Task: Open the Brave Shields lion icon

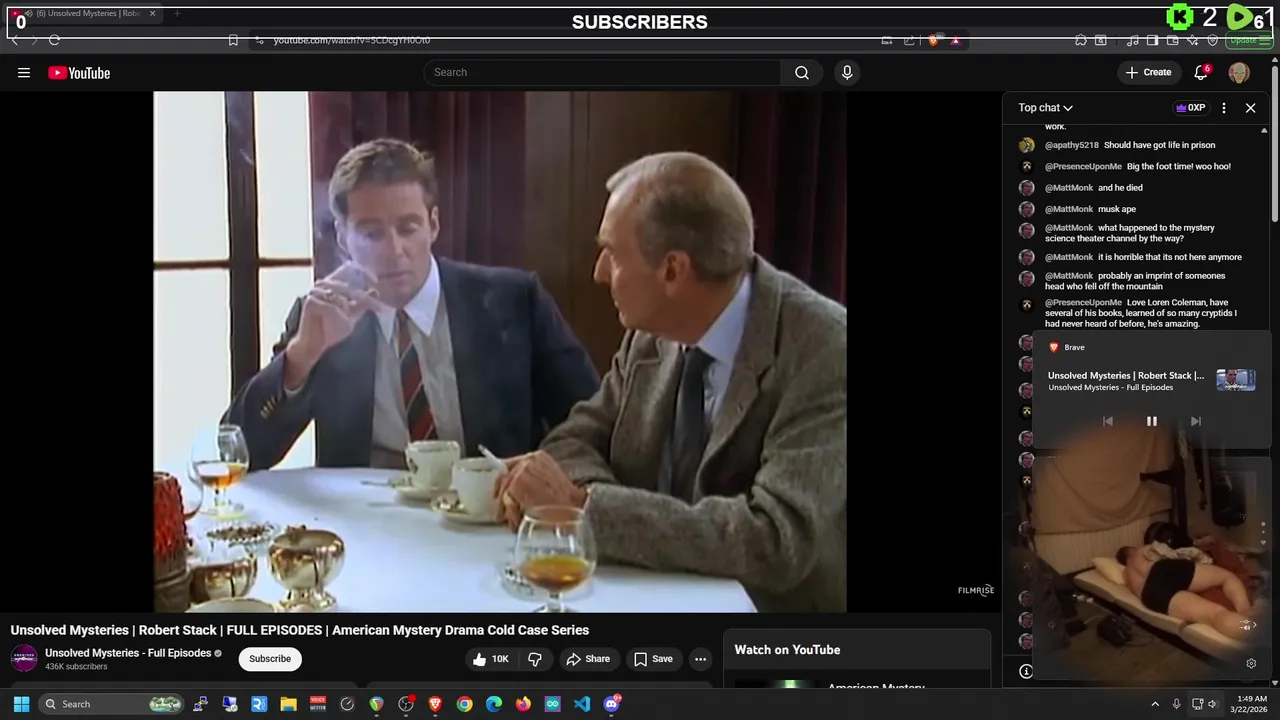Action: pos(933,40)
